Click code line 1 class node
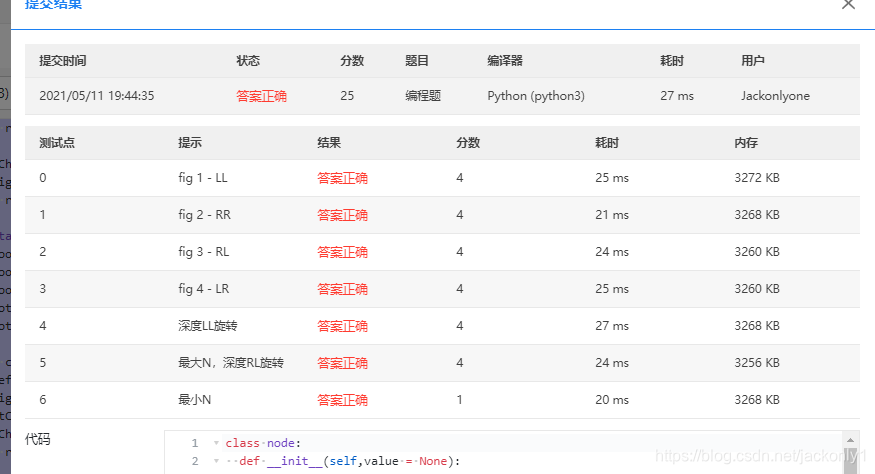 click(263, 443)
